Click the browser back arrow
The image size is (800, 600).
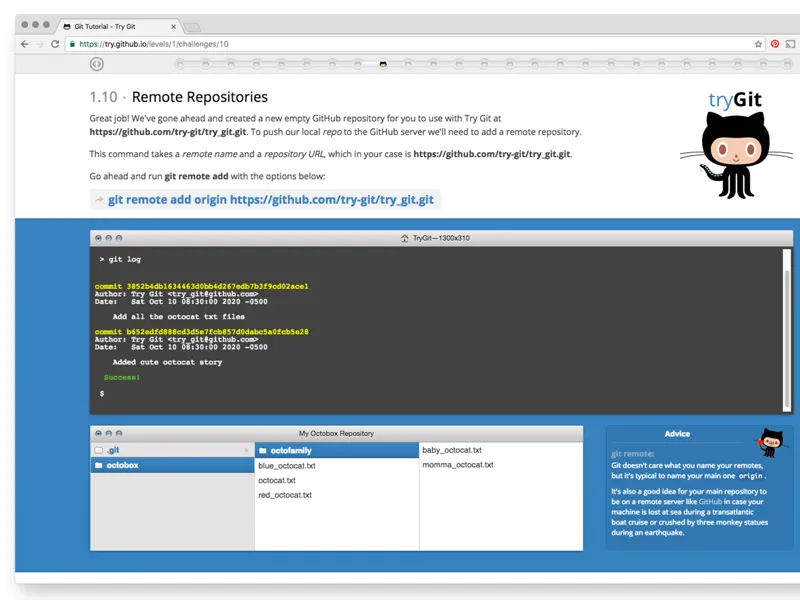(x=24, y=44)
